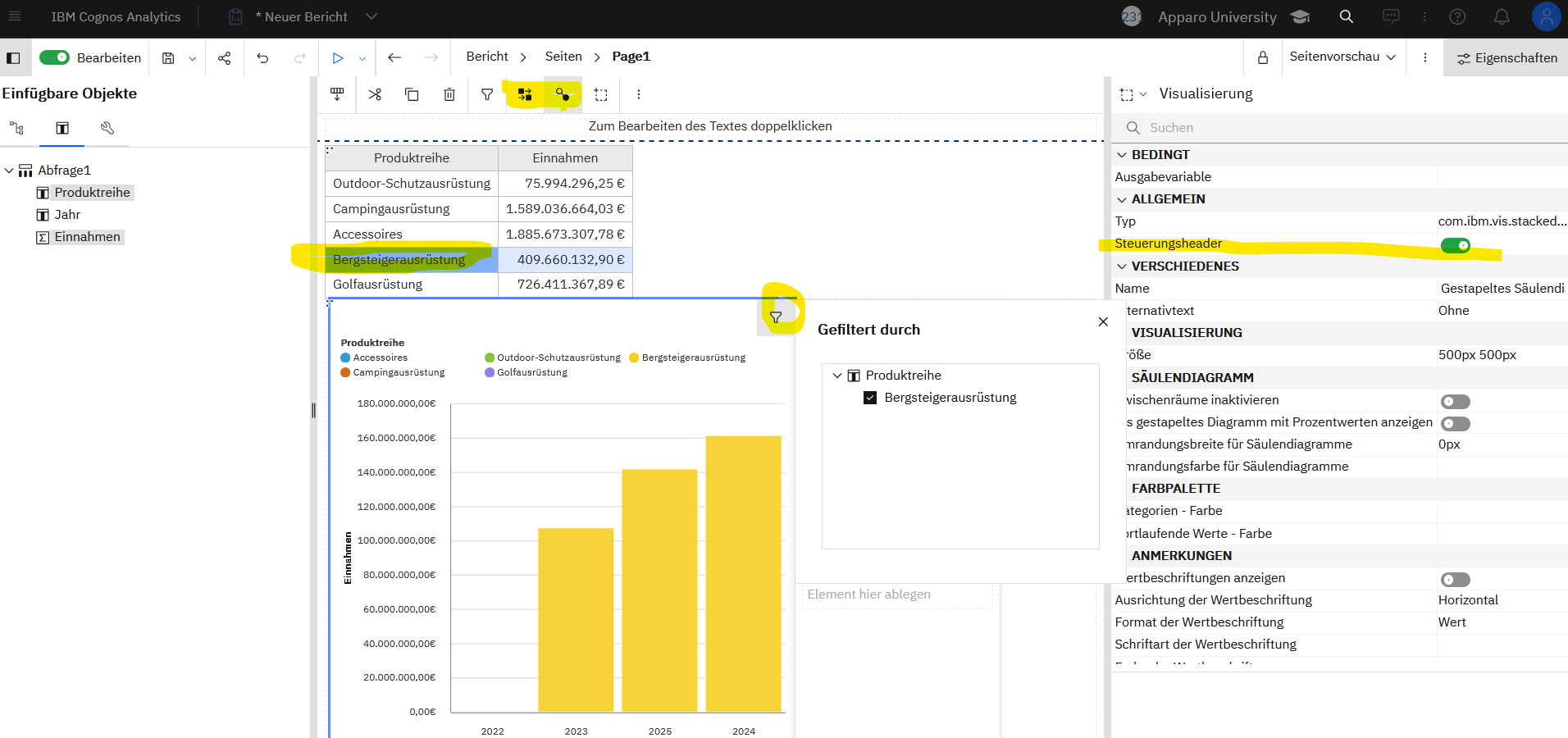The width and height of the screenshot is (1568, 738).
Task: Open the Eigenschaften properties panel button
Action: click(x=1506, y=57)
